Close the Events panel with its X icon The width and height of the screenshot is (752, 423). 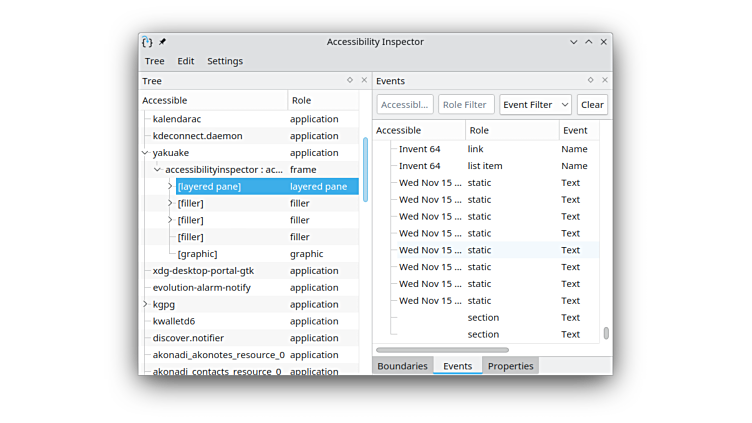pyautogui.click(x=605, y=81)
